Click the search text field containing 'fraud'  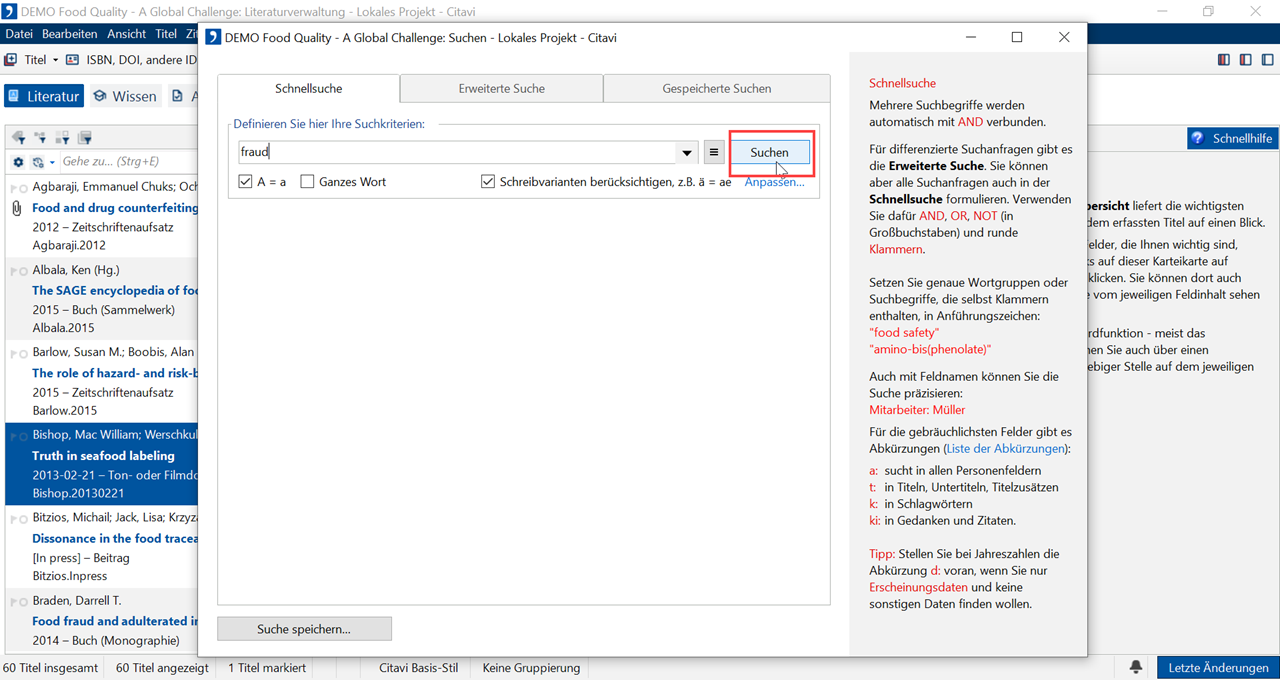456,153
